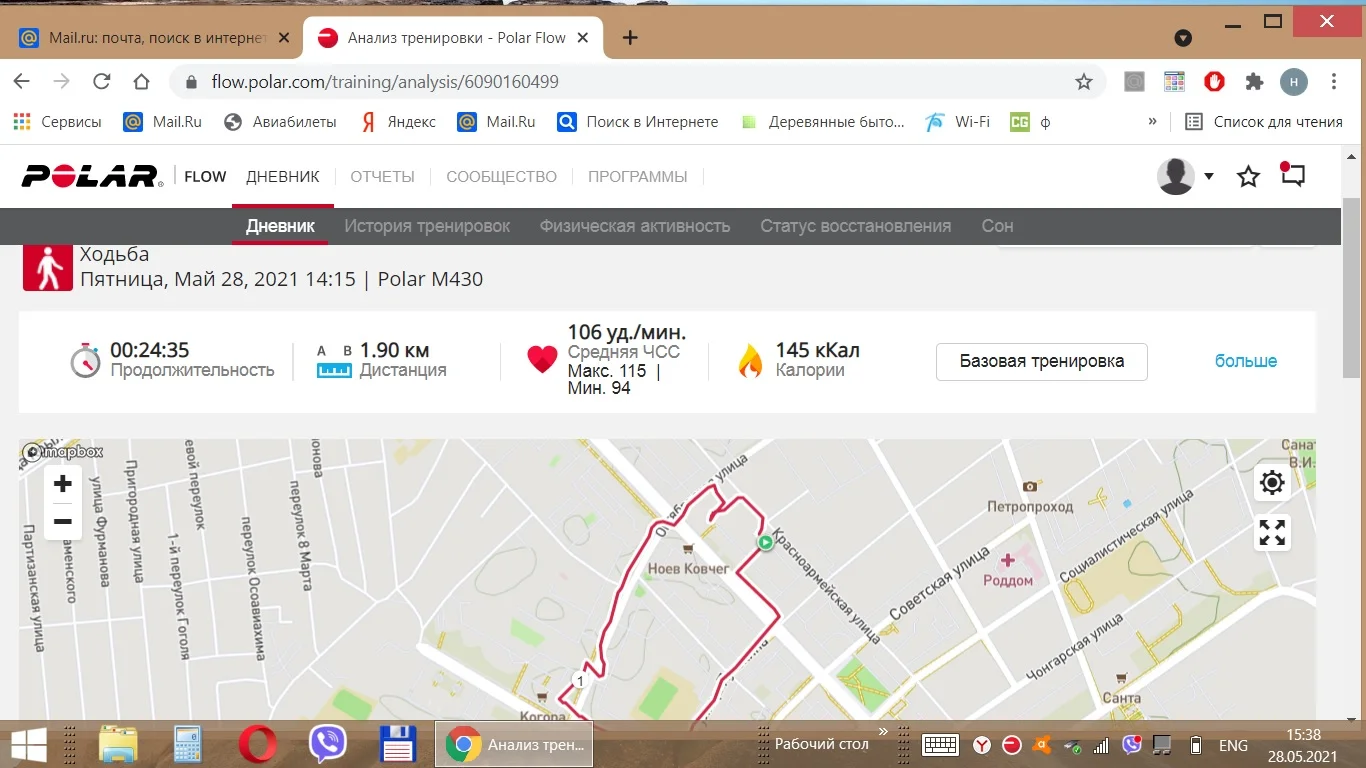Click the больше link

coord(1246,361)
